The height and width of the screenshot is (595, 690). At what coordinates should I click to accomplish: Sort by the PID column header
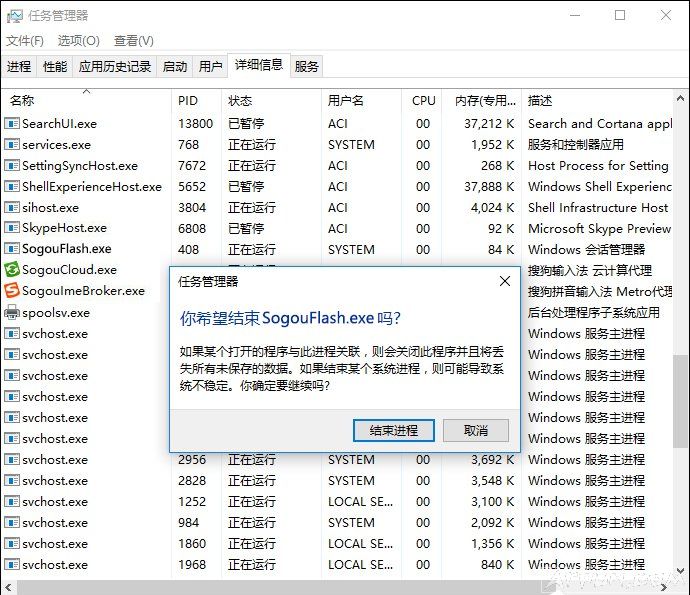(x=188, y=101)
